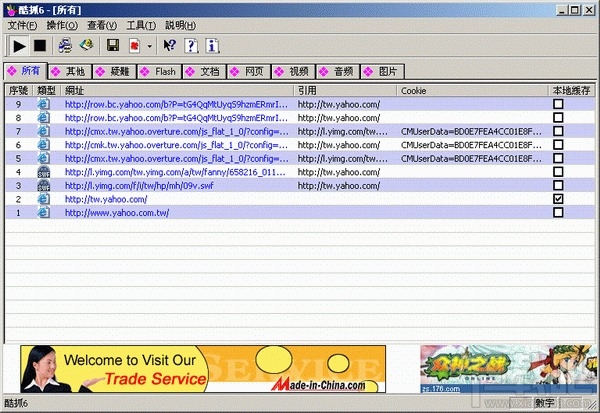Click the web page icon in row 2
Image resolution: width=600 pixels, height=413 pixels.
pyautogui.click(x=44, y=199)
